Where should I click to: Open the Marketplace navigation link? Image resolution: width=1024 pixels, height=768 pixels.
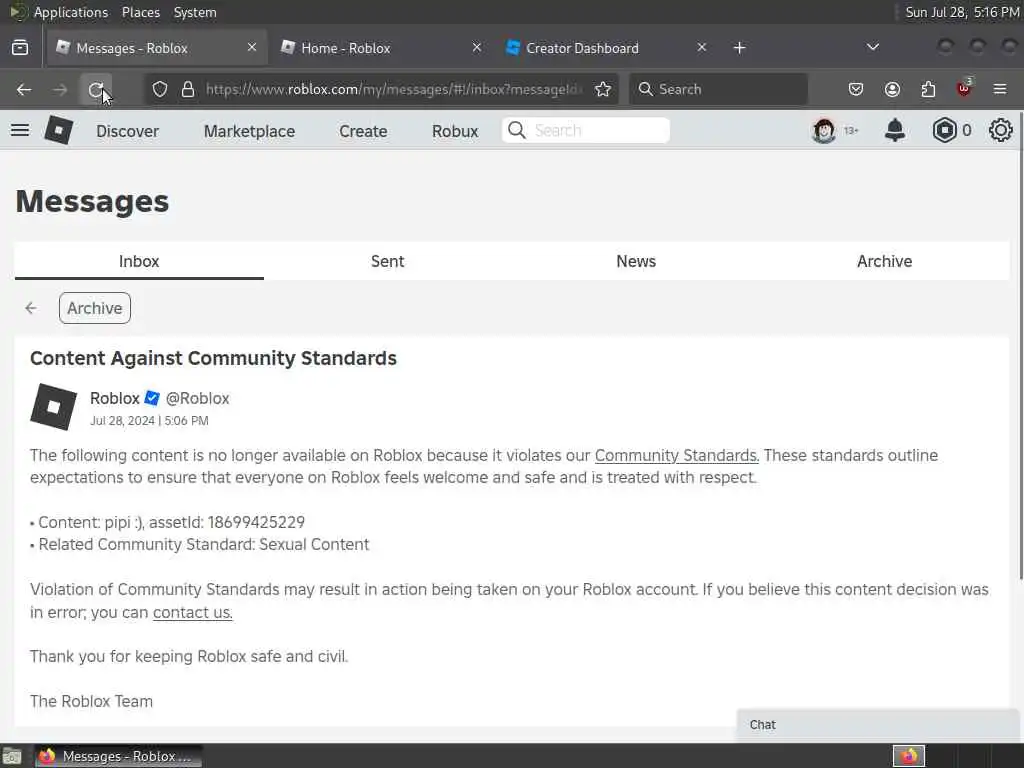(249, 131)
